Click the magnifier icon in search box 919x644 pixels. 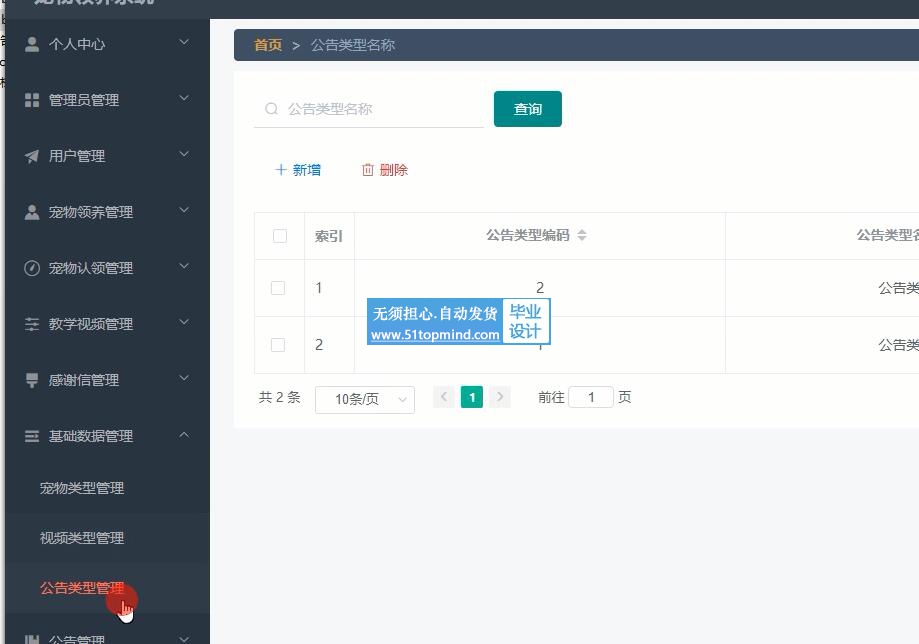pyautogui.click(x=271, y=109)
